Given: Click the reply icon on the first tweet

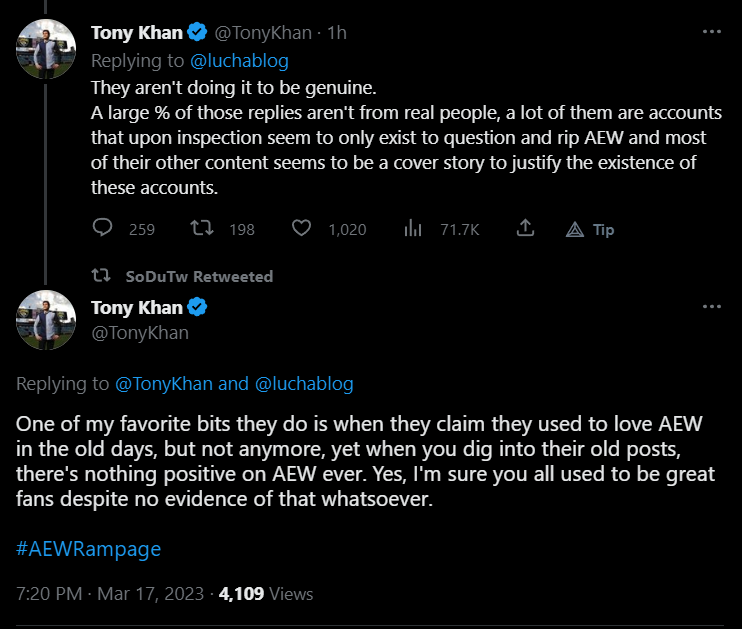Looking at the screenshot, I should [x=102, y=229].
